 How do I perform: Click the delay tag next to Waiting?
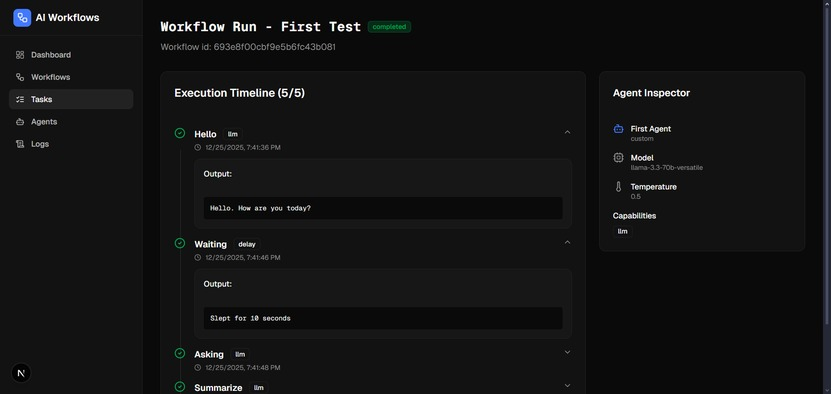click(x=247, y=244)
